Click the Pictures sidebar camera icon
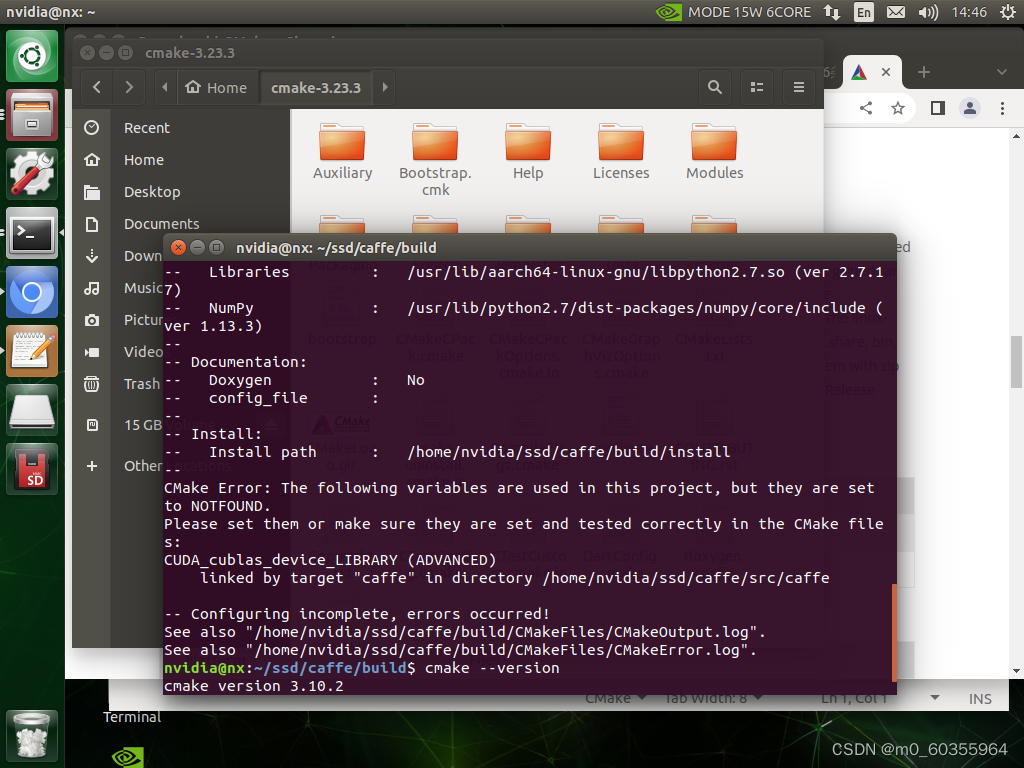 (x=92, y=320)
